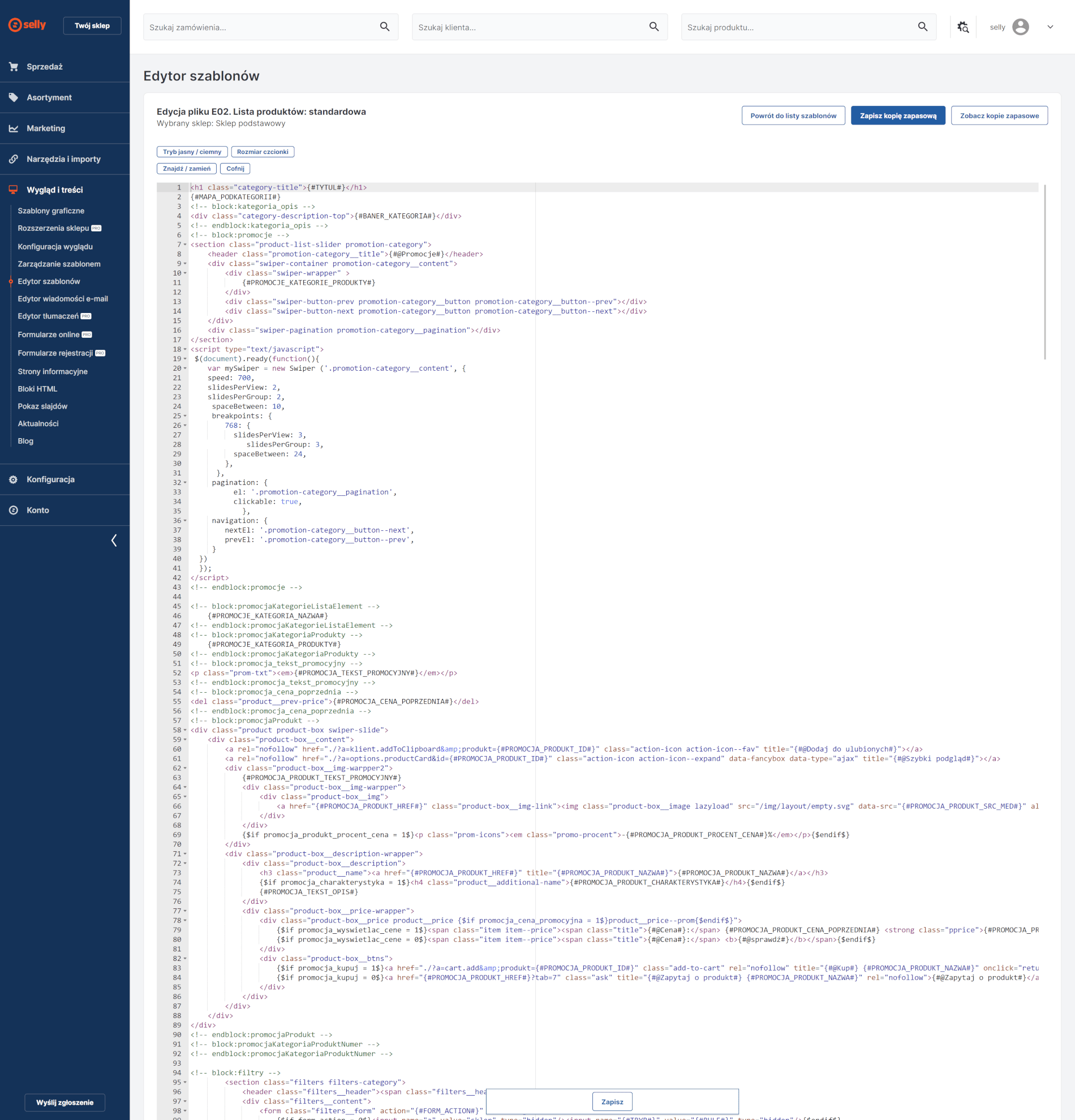Viewport: 1075px width, 1120px height.
Task: Click the Marketing chart icon
Action: point(14,128)
